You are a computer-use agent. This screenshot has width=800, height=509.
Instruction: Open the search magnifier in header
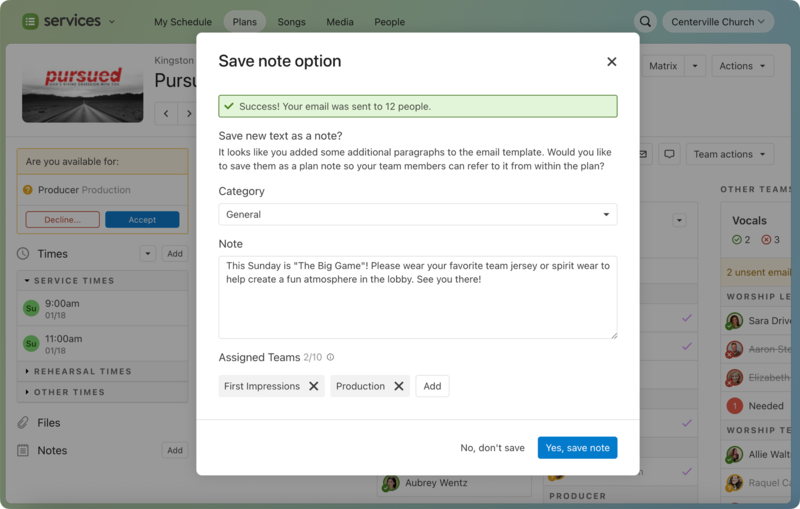pyautogui.click(x=646, y=21)
